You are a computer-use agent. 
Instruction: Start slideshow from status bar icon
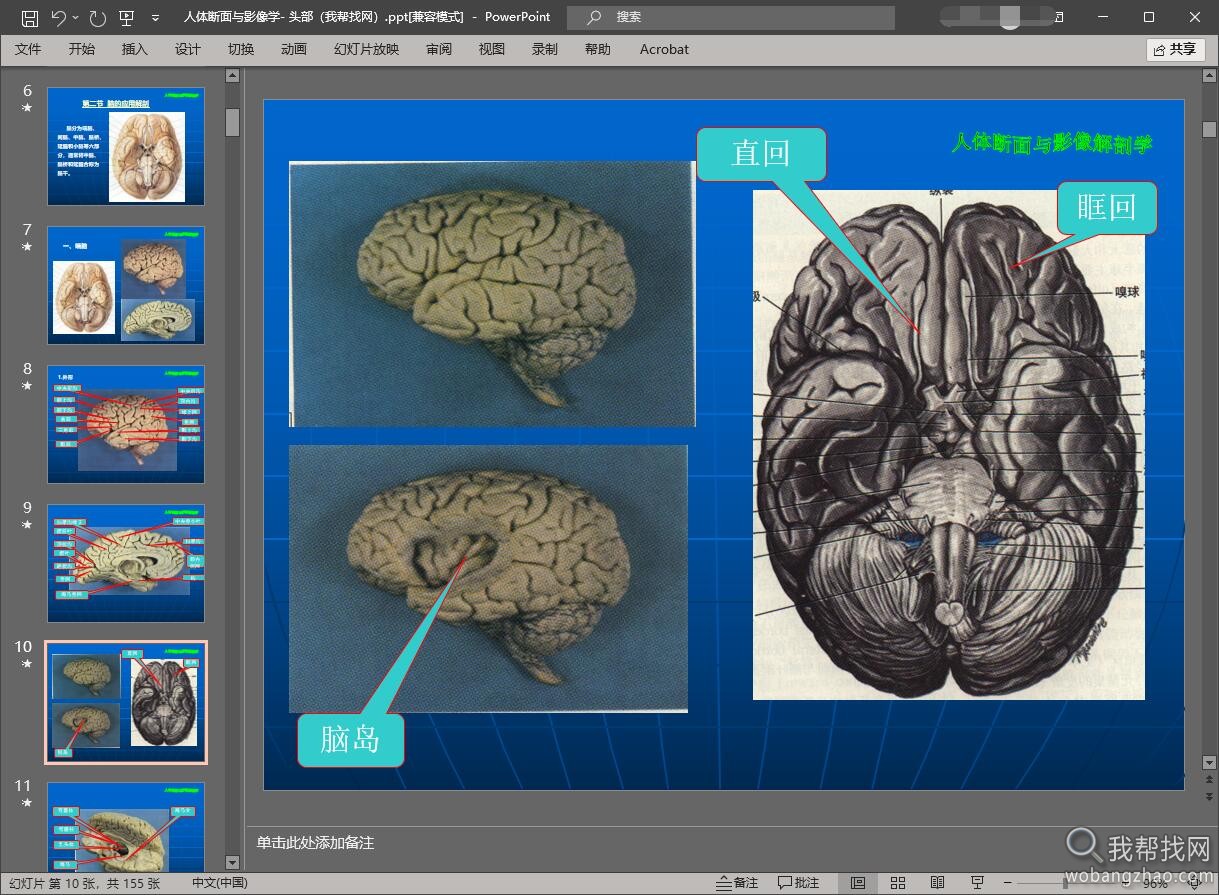977,884
